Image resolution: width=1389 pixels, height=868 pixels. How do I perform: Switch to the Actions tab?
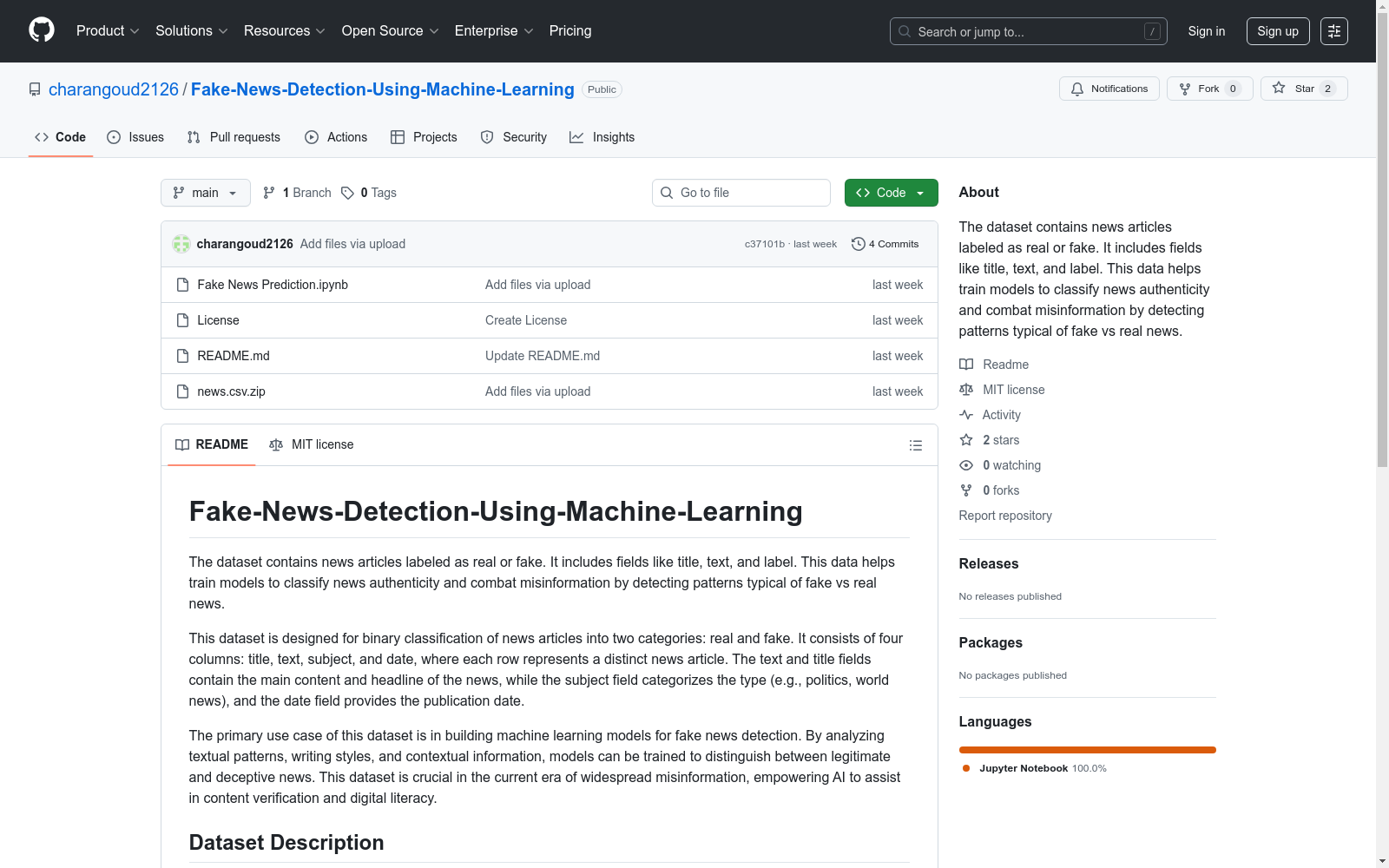[336, 137]
